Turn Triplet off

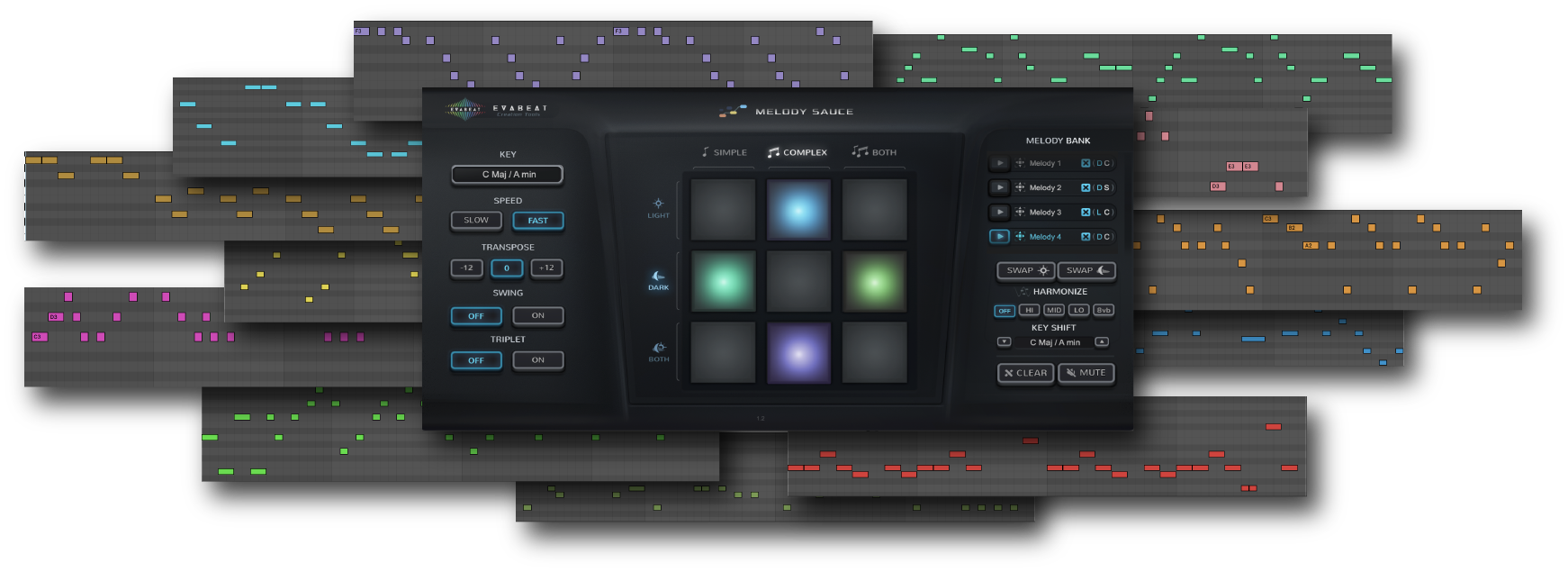pyautogui.click(x=476, y=360)
